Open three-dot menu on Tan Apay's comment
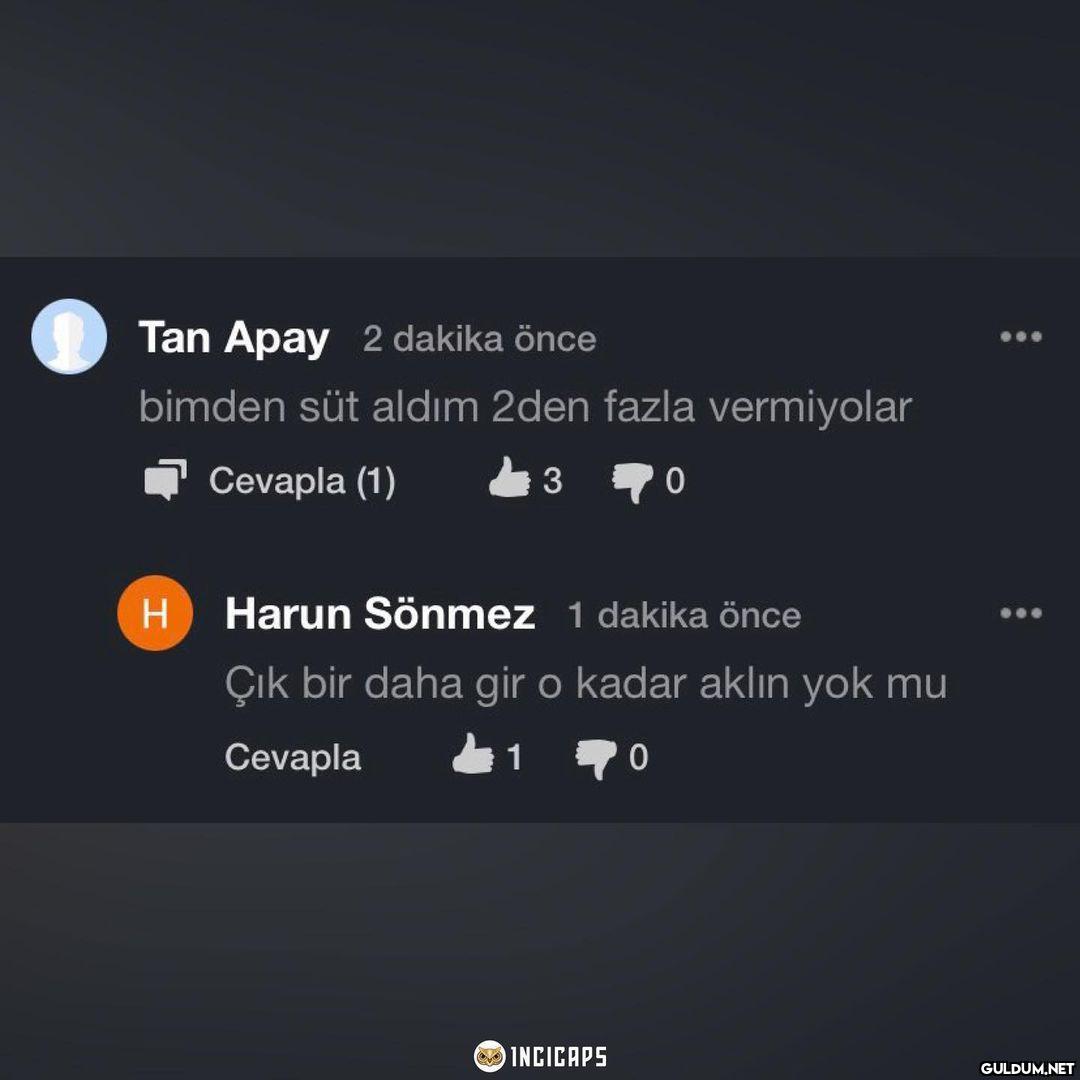The width and height of the screenshot is (1080, 1080). 1021,337
